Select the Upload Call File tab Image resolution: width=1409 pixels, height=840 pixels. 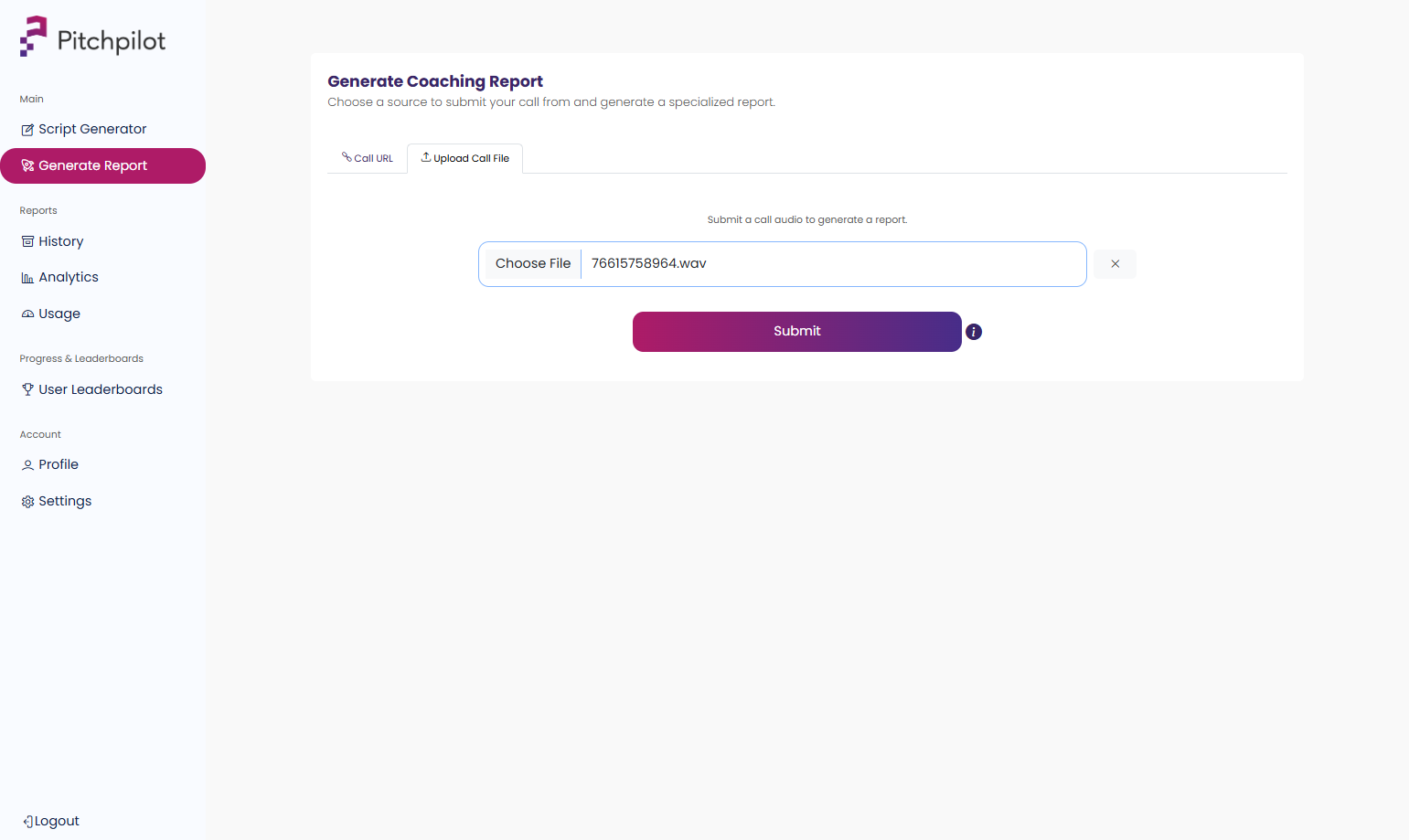coord(464,158)
